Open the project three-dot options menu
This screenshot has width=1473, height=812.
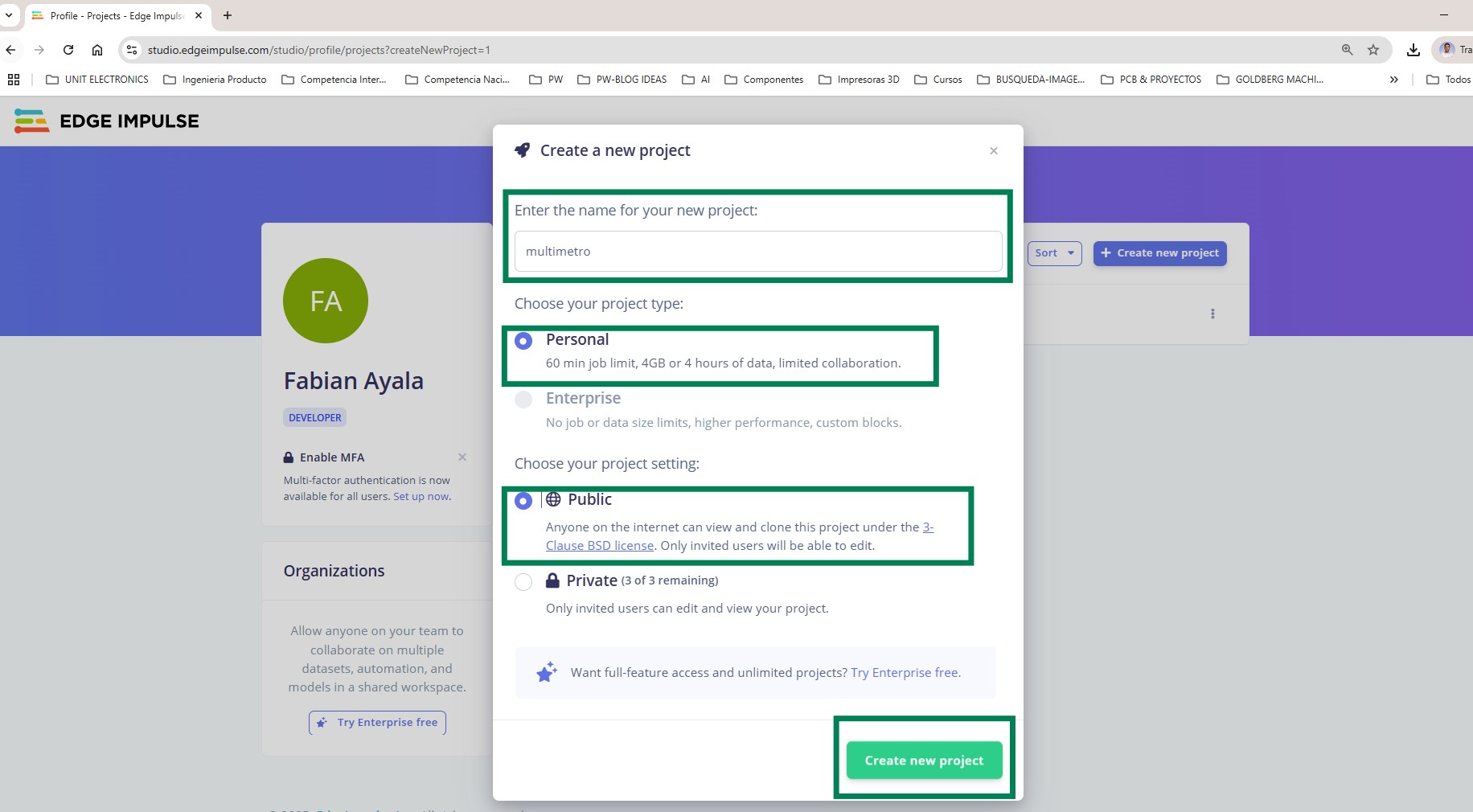(1212, 314)
